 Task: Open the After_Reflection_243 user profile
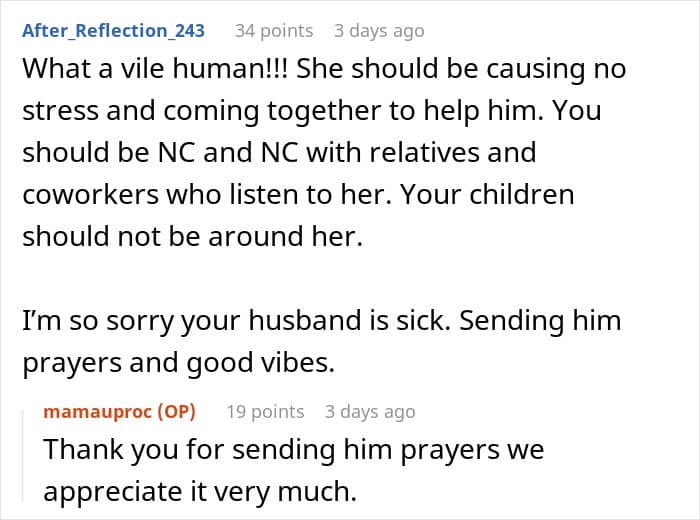tap(113, 31)
